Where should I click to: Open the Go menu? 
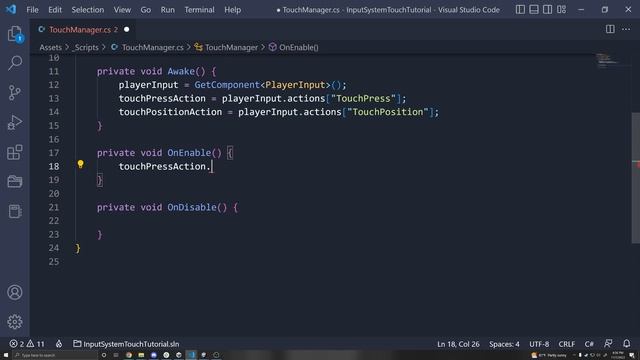[146, 10]
